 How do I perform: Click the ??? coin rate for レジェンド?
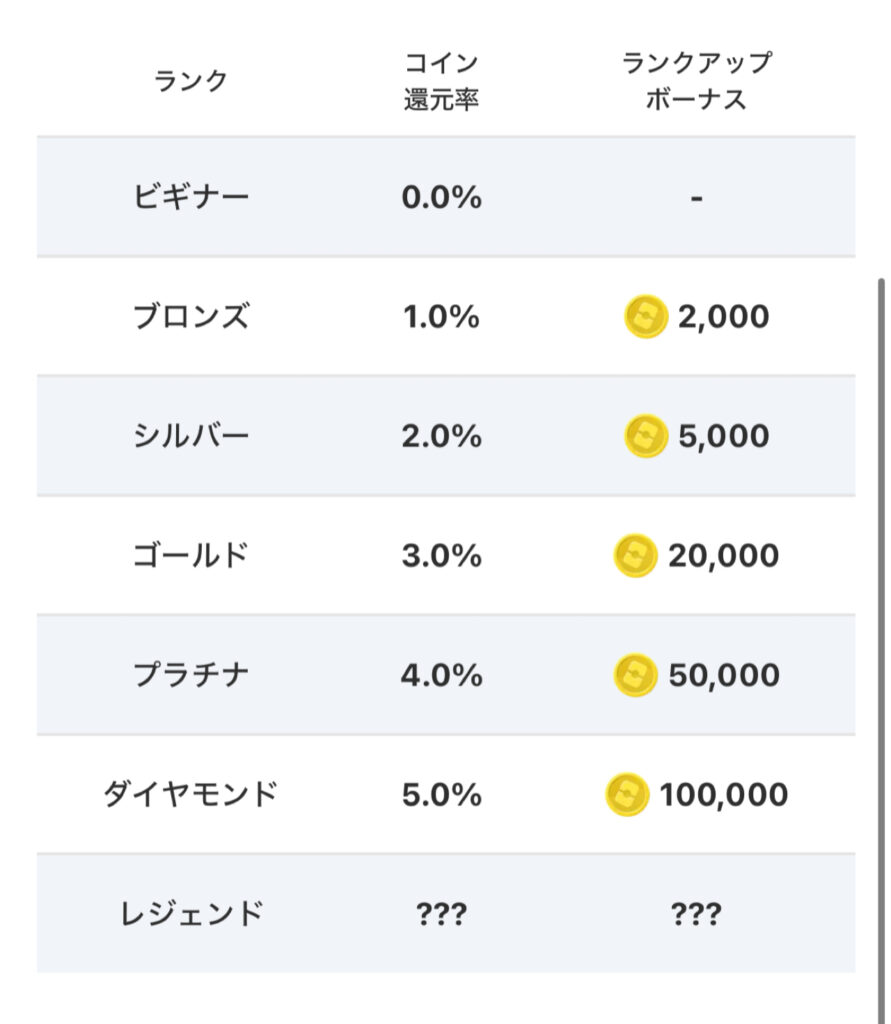point(441,914)
